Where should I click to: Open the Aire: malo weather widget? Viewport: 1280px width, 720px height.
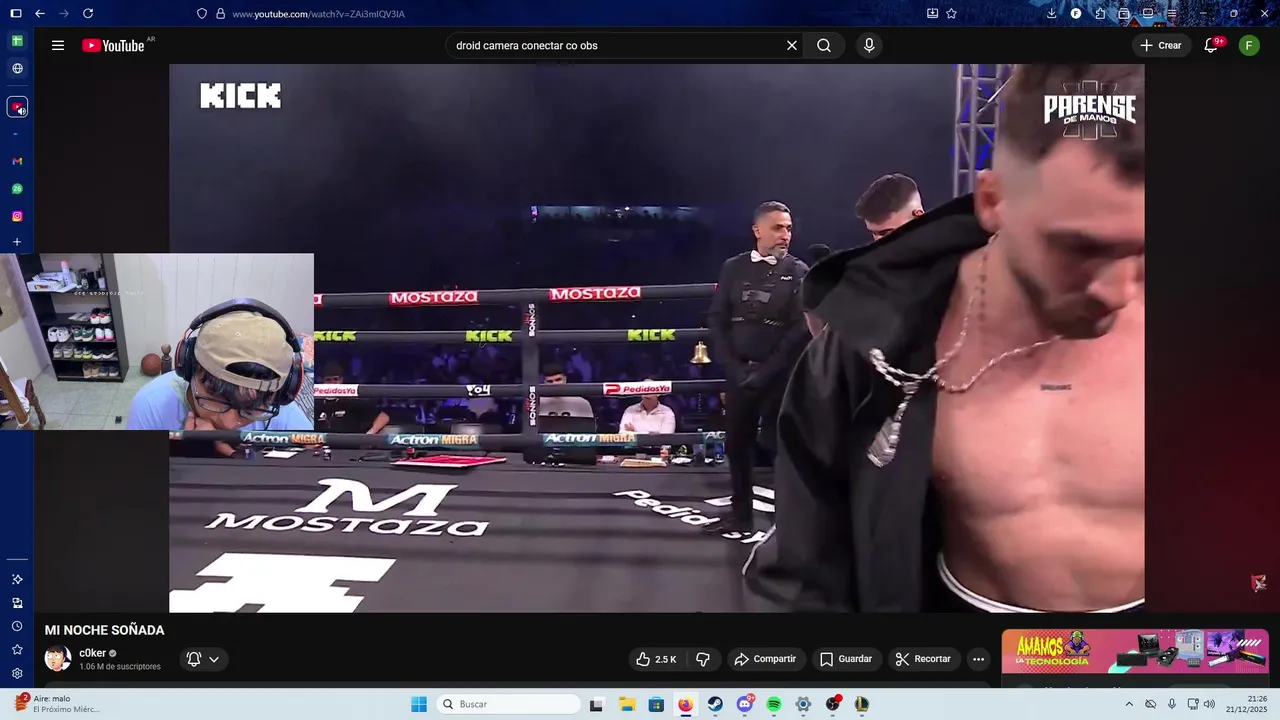[x=58, y=704]
